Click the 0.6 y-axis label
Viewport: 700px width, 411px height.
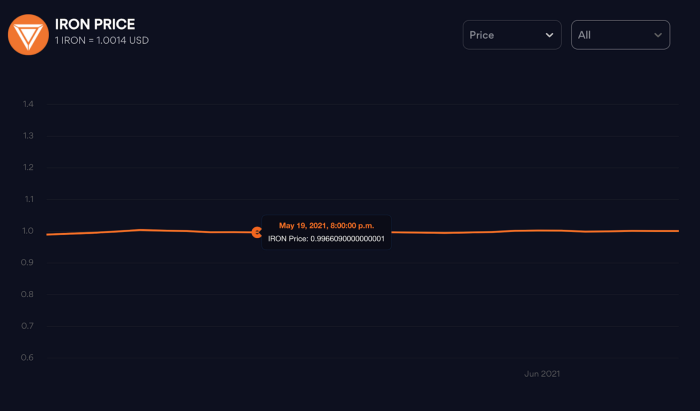tap(28, 357)
